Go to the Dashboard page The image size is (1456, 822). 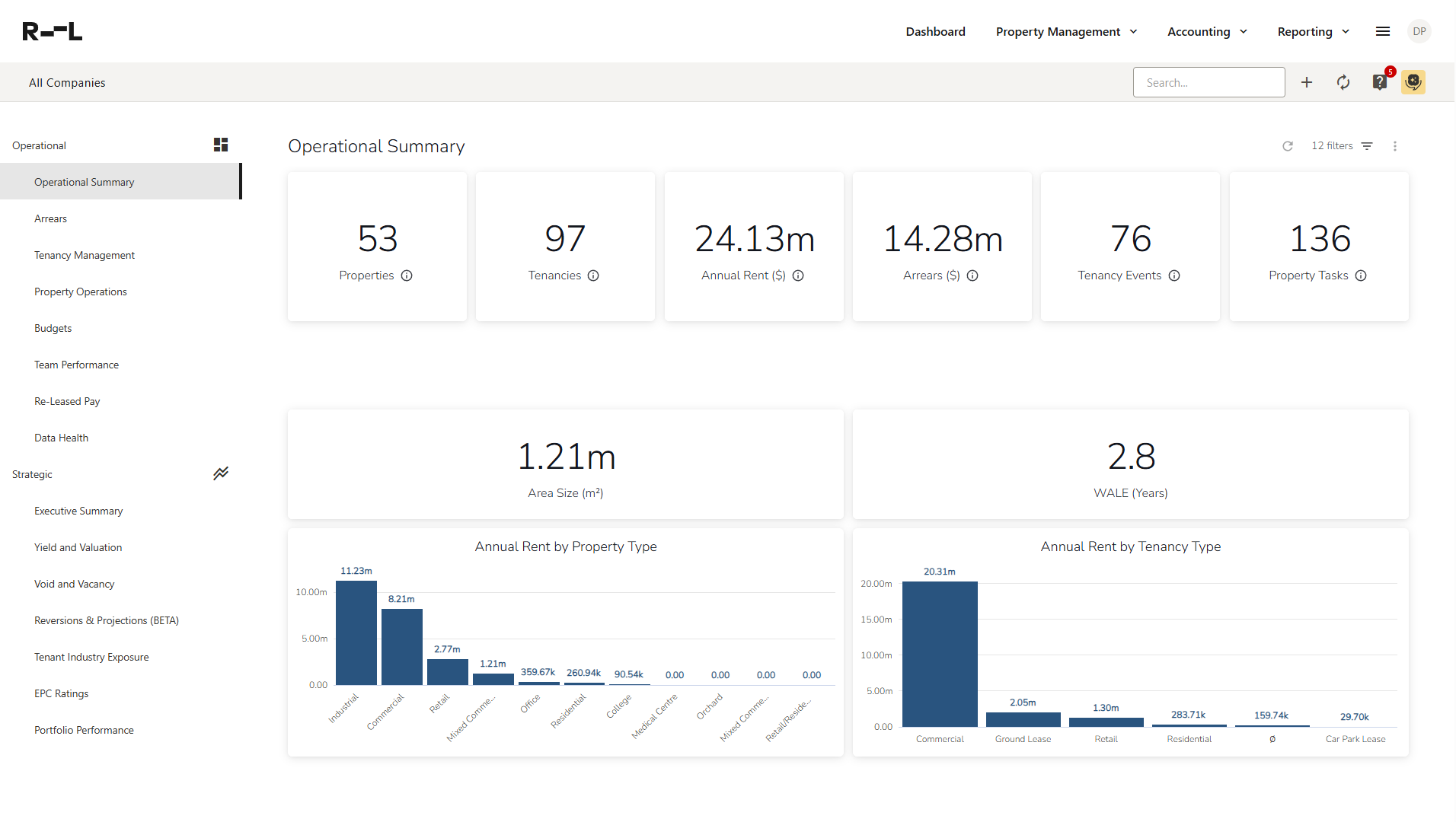click(935, 31)
